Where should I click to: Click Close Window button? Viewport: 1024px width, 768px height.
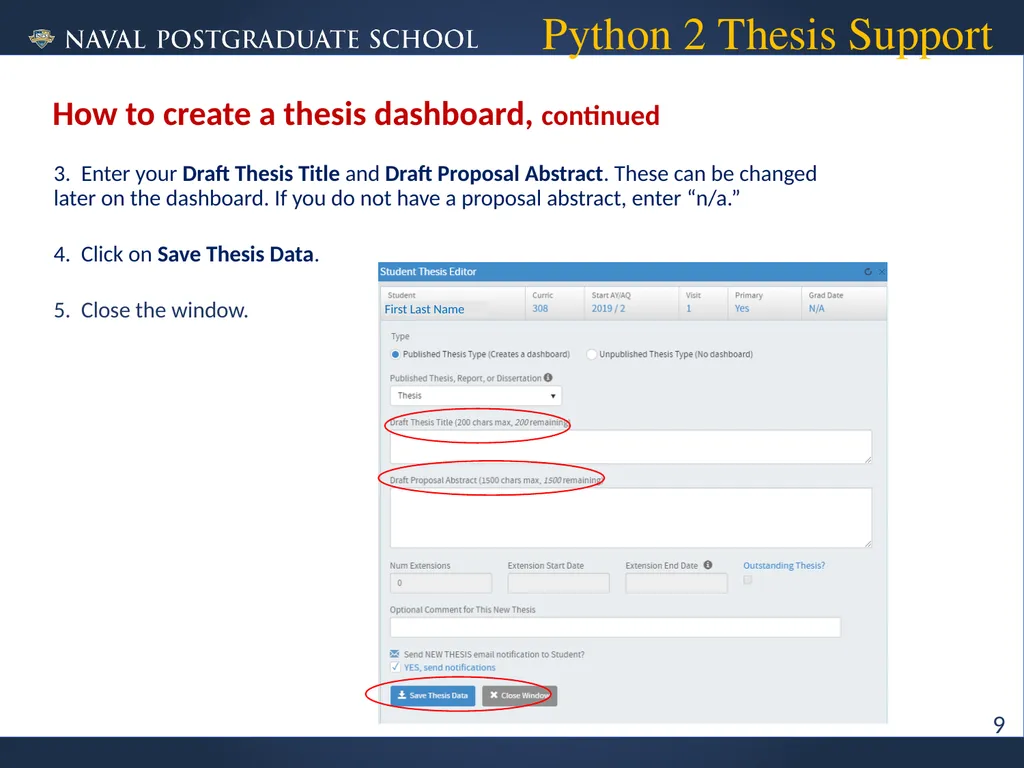tap(519, 696)
